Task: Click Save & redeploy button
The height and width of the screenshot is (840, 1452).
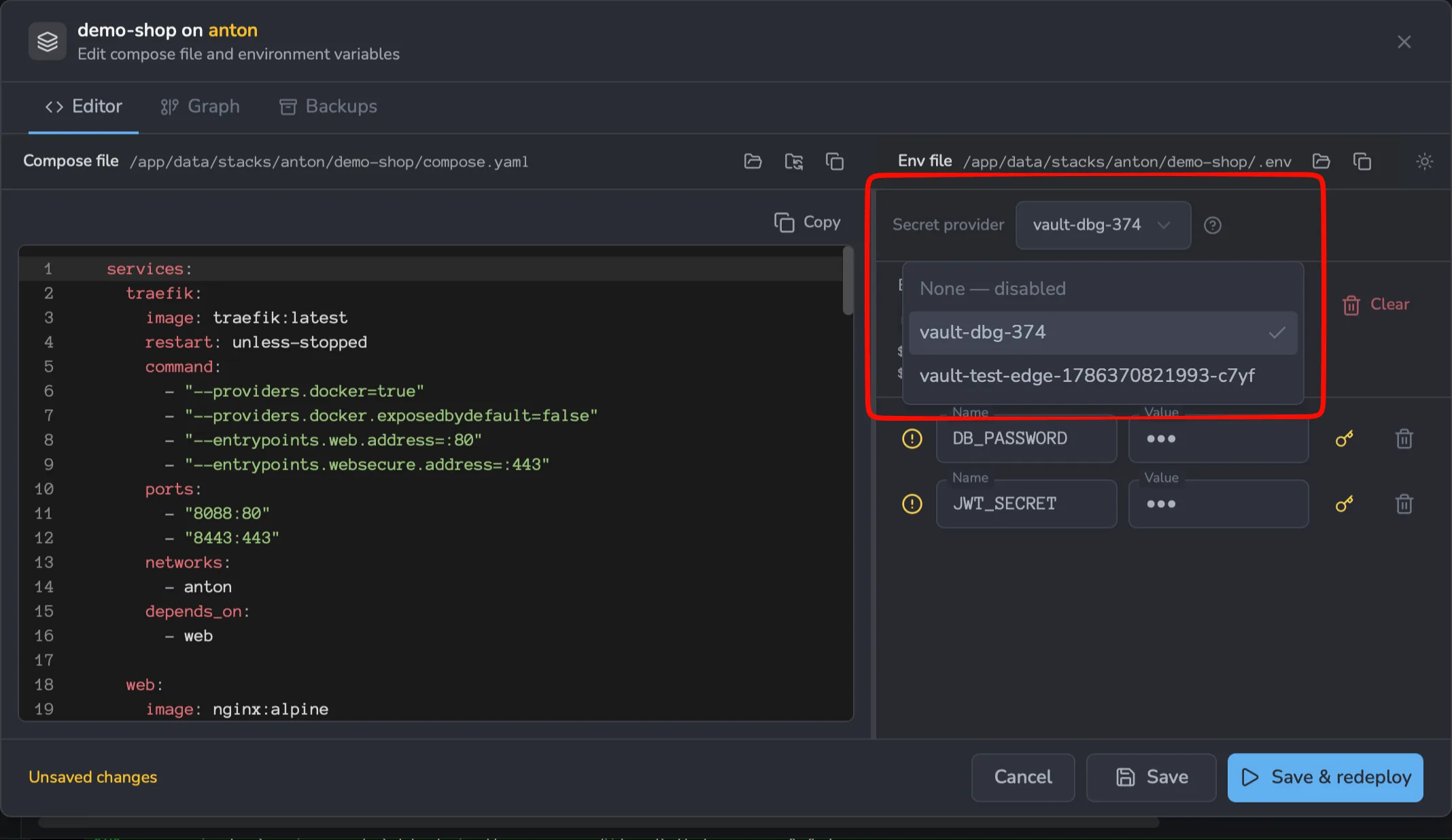Action: pos(1325,777)
